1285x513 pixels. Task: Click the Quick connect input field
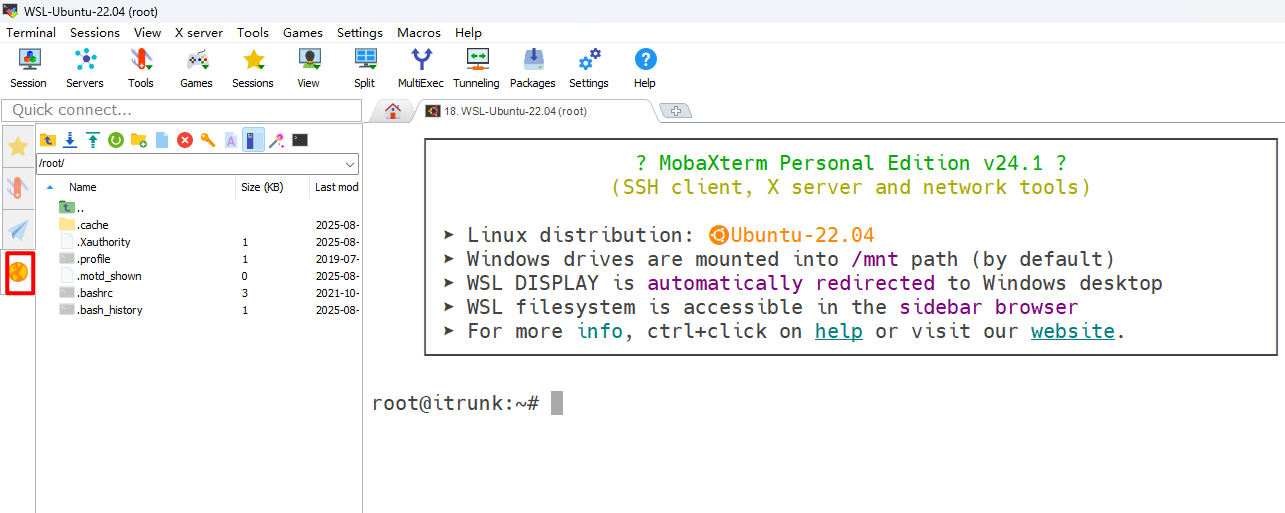(x=182, y=110)
